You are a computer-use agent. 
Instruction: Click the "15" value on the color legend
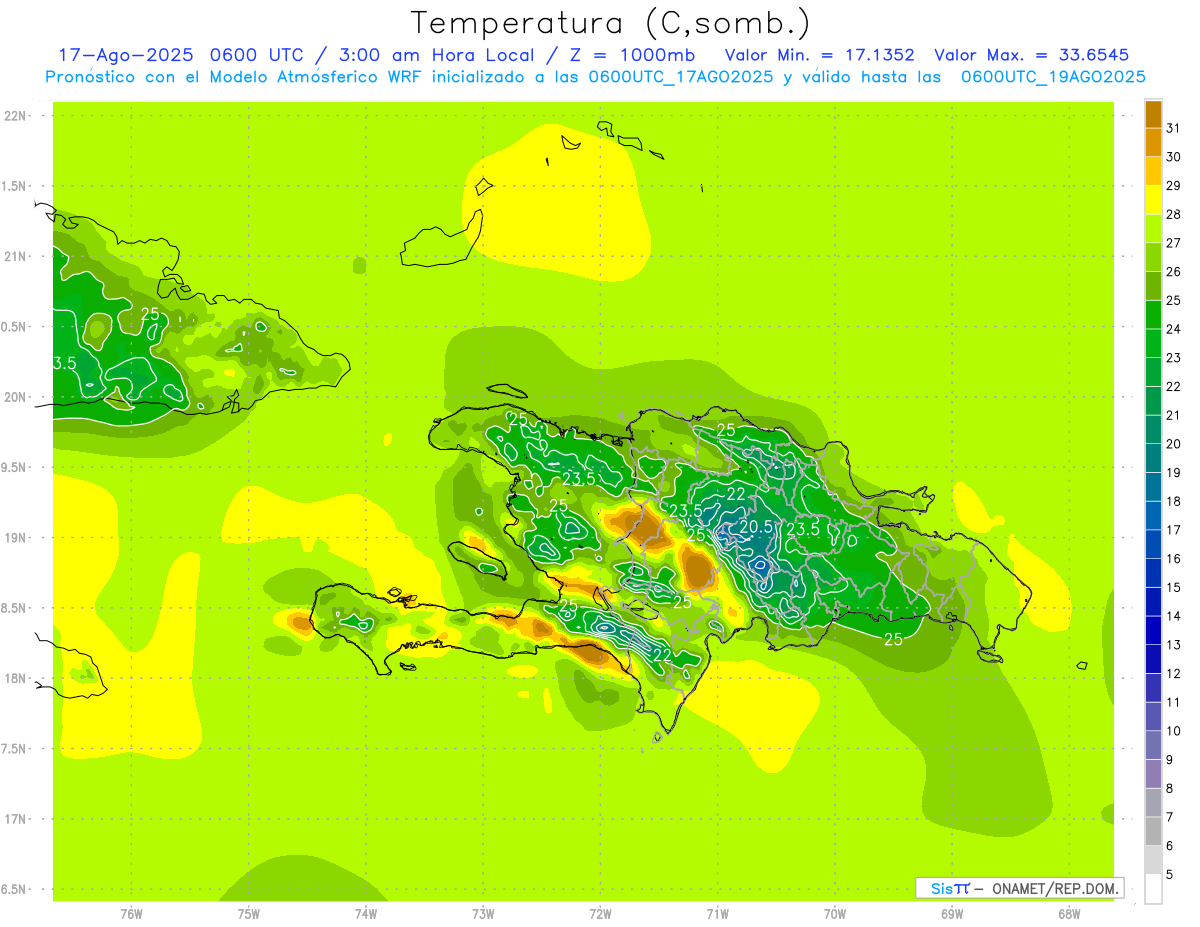(1173, 587)
